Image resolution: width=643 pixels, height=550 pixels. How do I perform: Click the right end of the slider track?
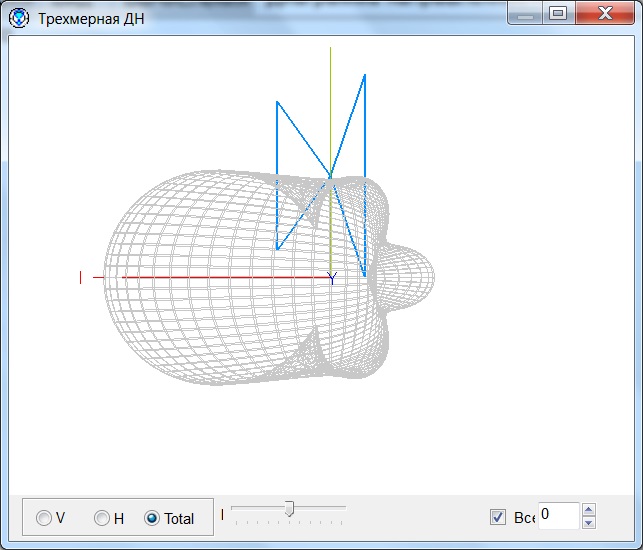(x=345, y=508)
